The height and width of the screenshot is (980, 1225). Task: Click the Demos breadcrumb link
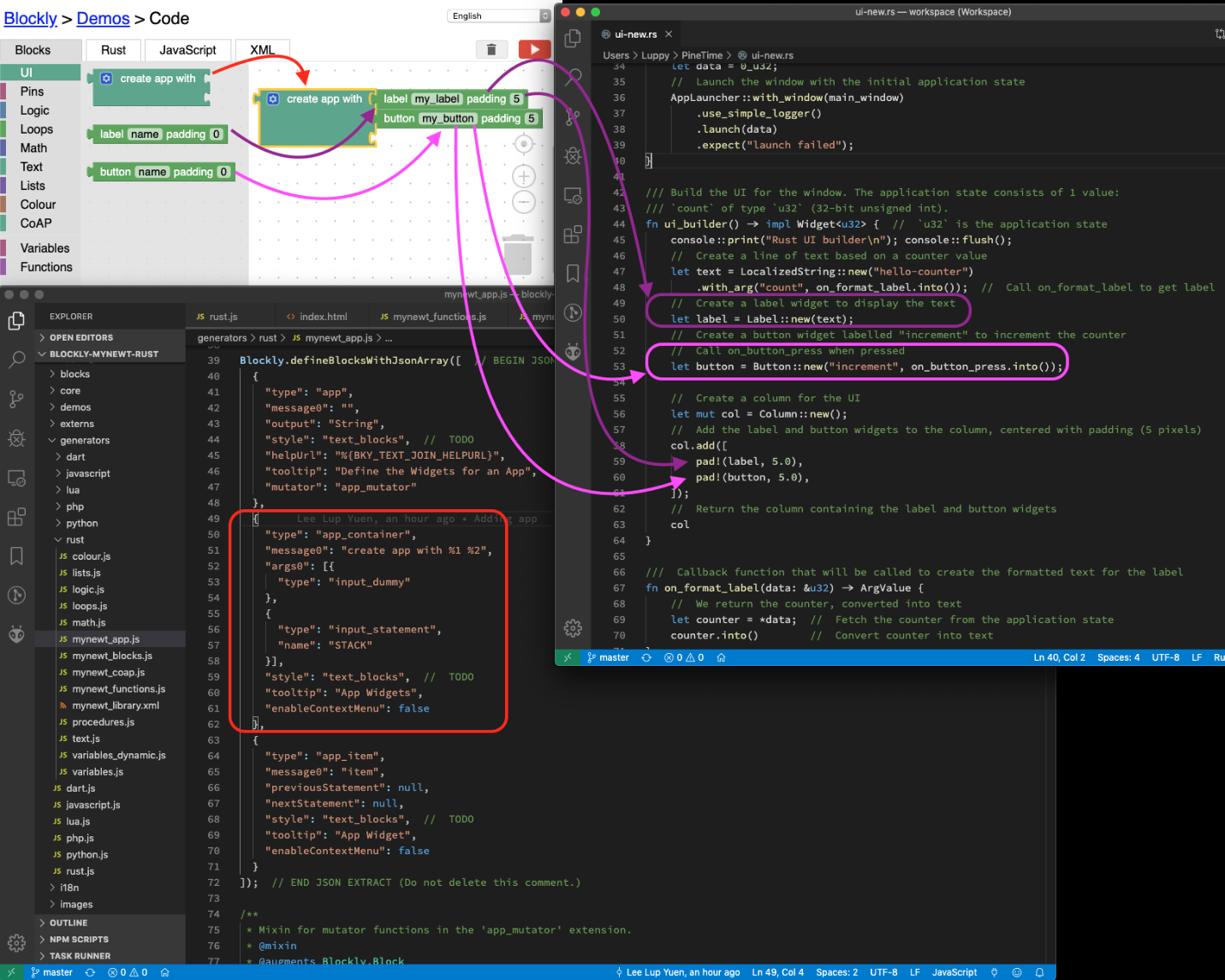click(x=103, y=19)
